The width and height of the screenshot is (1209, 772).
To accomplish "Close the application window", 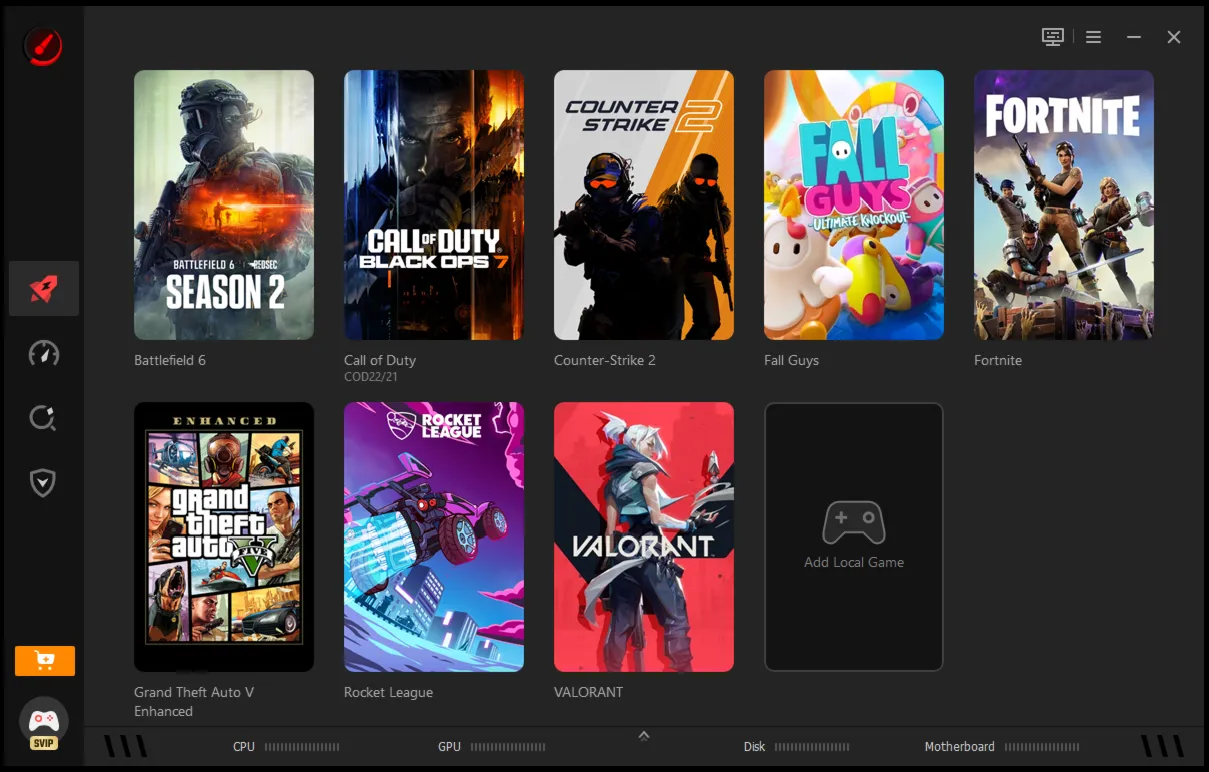I will (x=1174, y=37).
